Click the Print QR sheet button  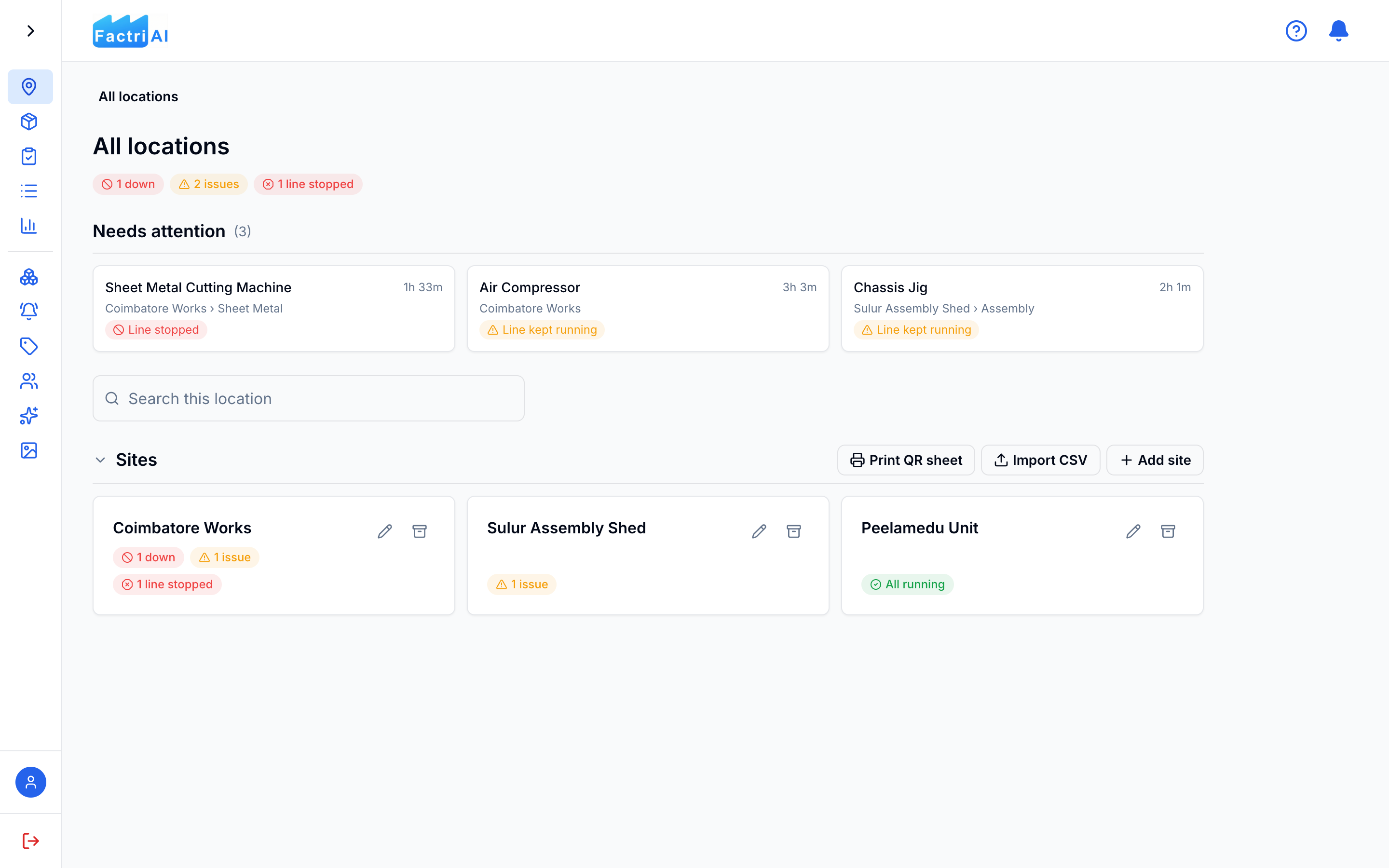tap(906, 461)
